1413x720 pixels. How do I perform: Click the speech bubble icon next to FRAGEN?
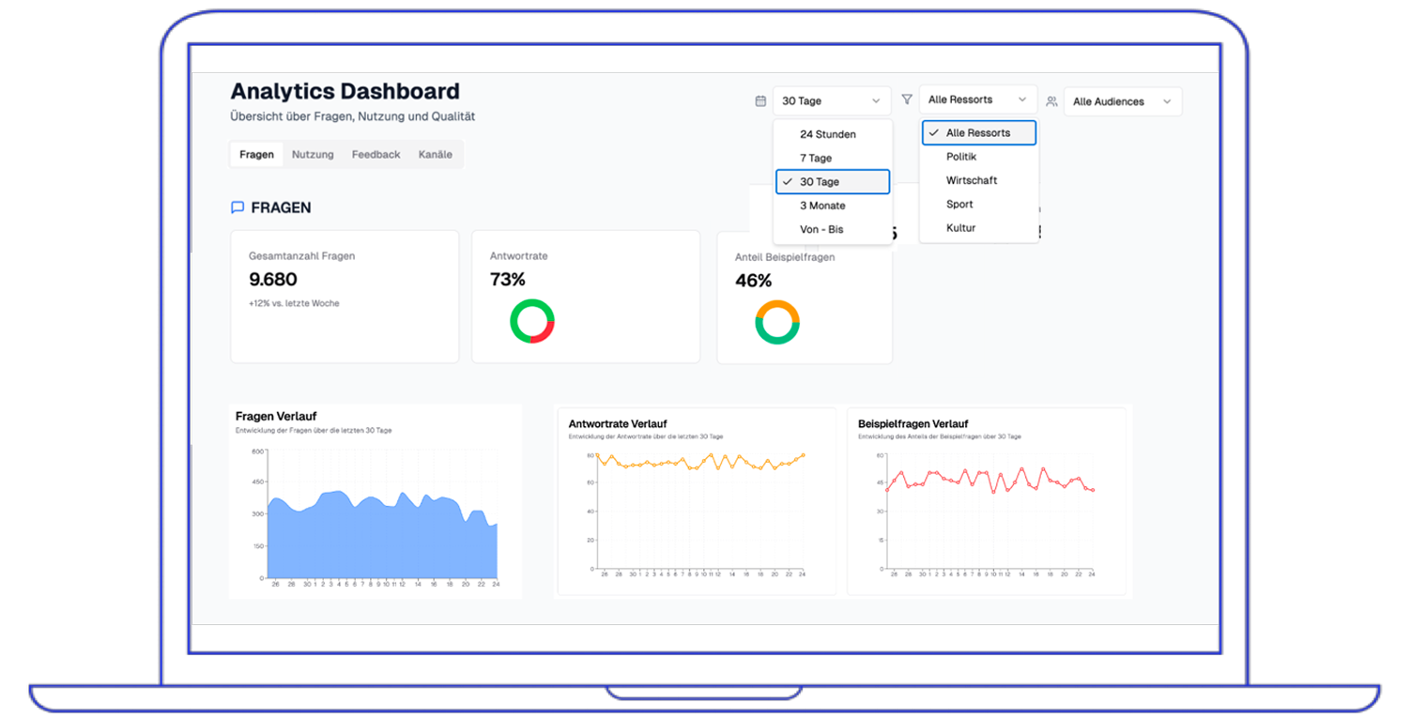point(237,208)
